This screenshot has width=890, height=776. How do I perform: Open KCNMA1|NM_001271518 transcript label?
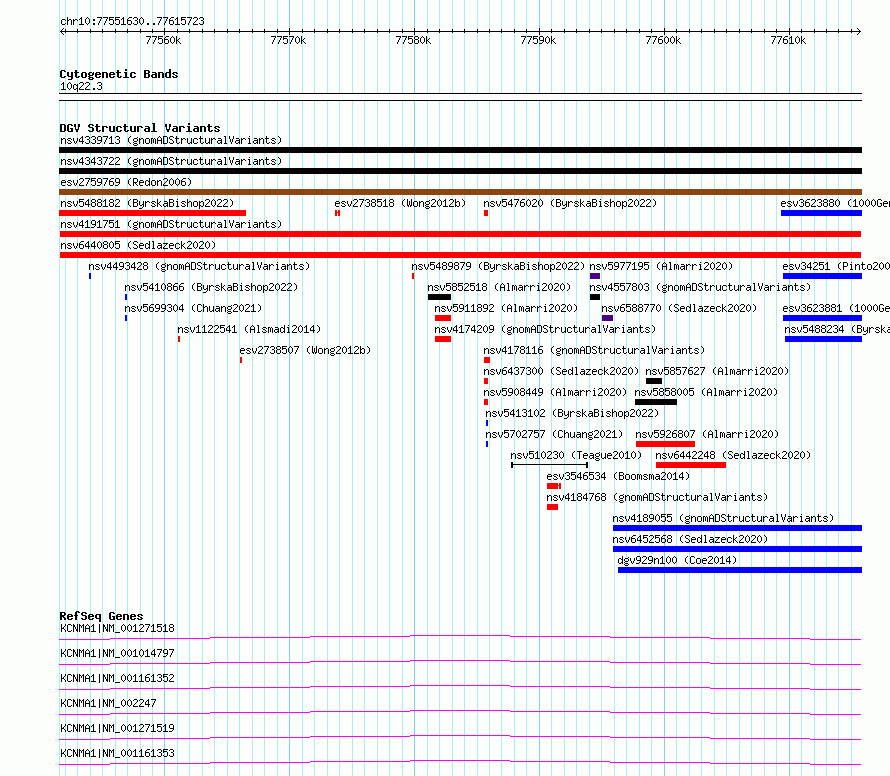(117, 628)
